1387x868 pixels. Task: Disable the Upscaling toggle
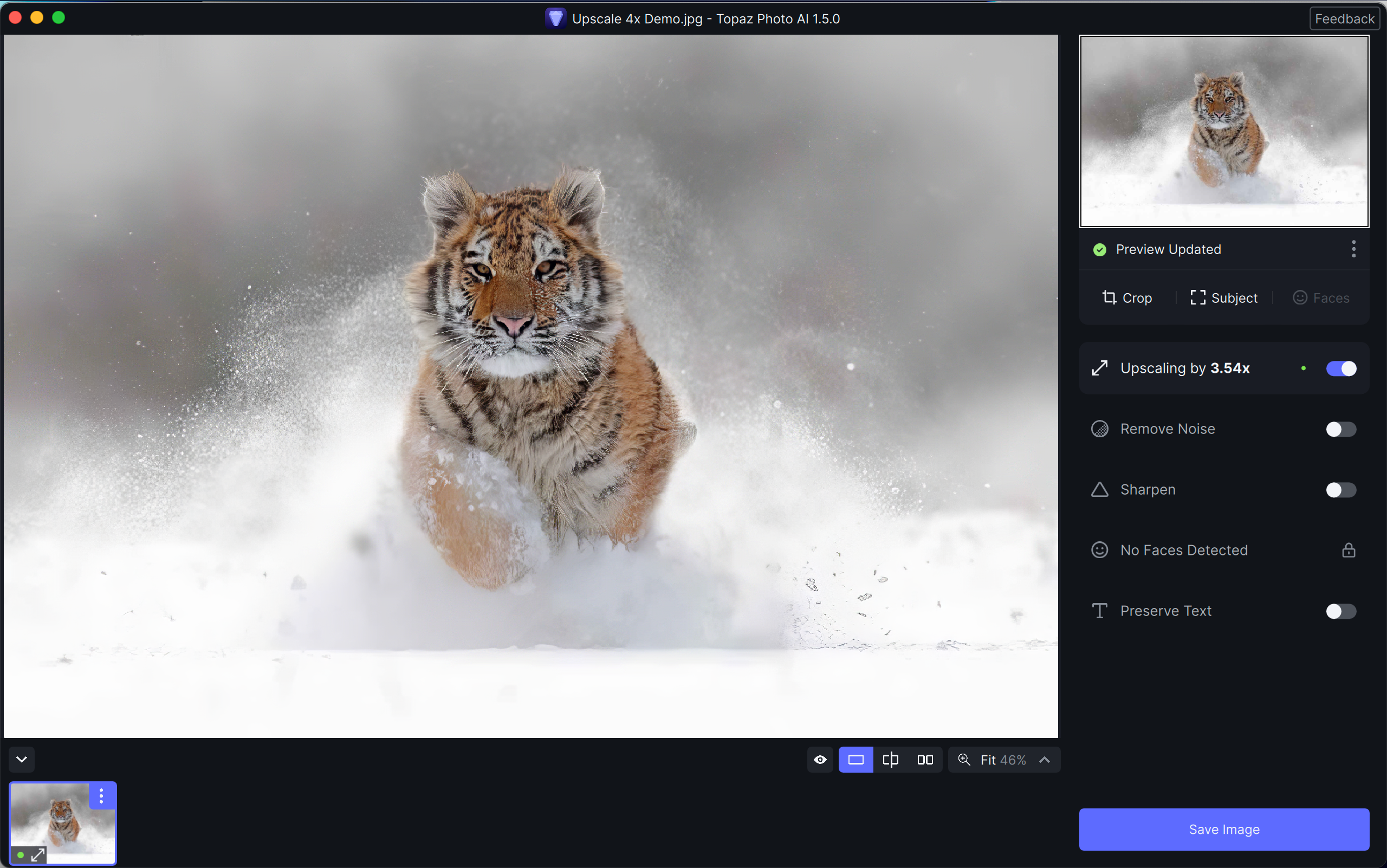click(1341, 368)
